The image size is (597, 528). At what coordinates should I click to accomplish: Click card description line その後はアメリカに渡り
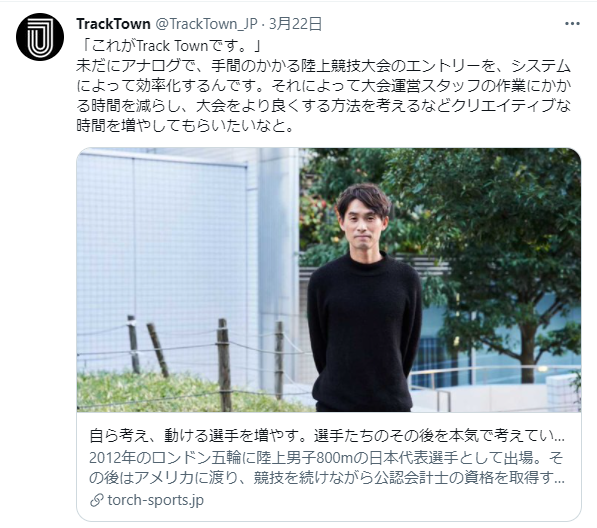327,478
